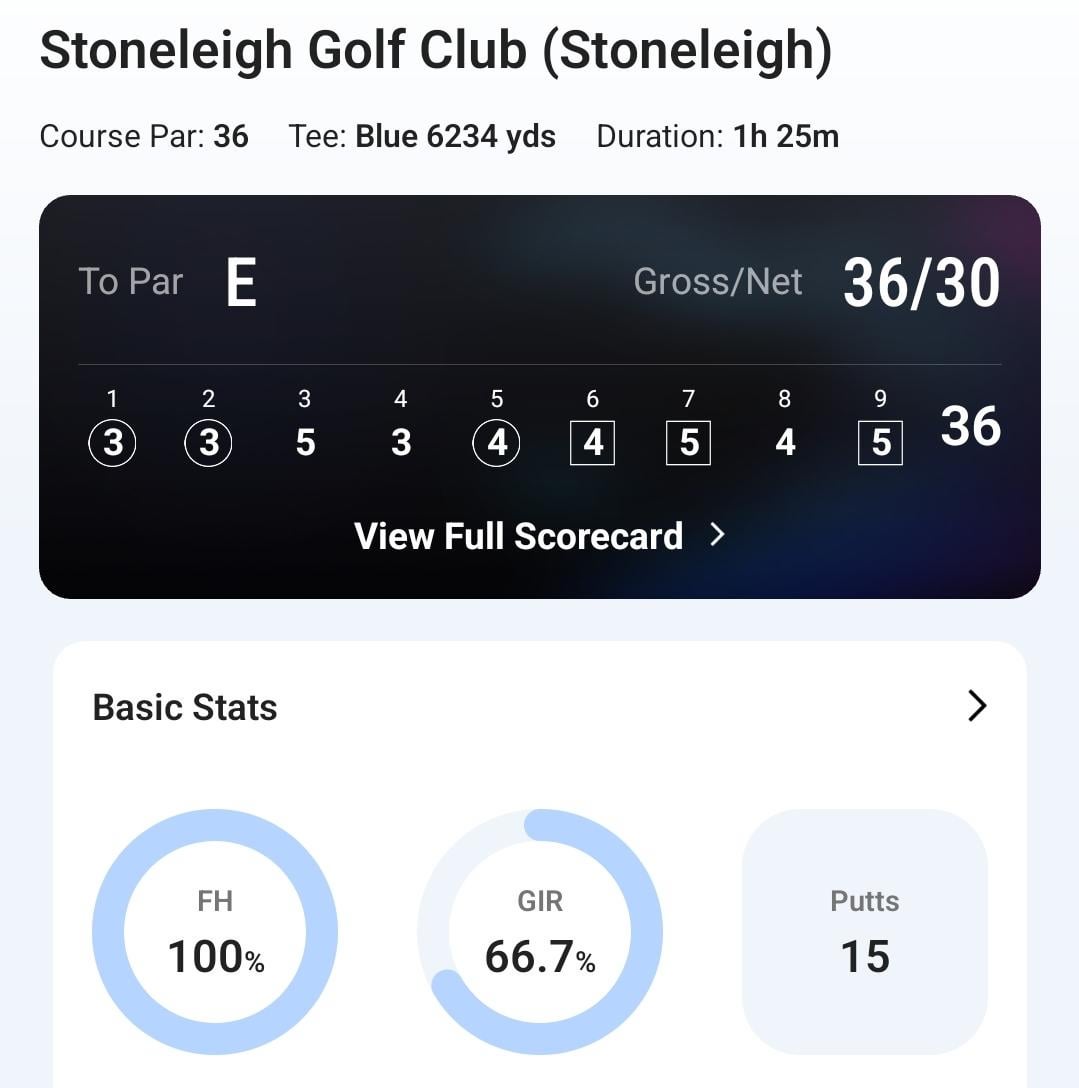Click the Basic Stats heading
The image size is (1079, 1088).
pyautogui.click(x=185, y=708)
